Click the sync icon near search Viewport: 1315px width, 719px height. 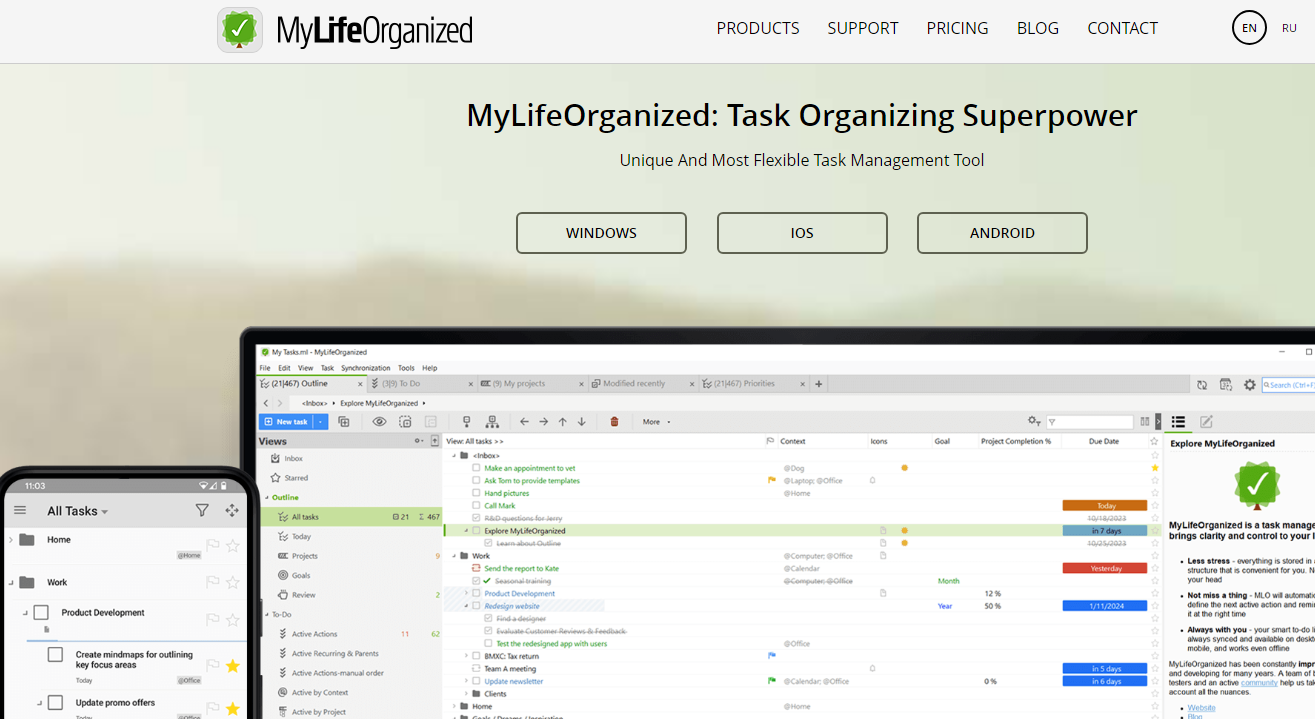coord(1202,385)
